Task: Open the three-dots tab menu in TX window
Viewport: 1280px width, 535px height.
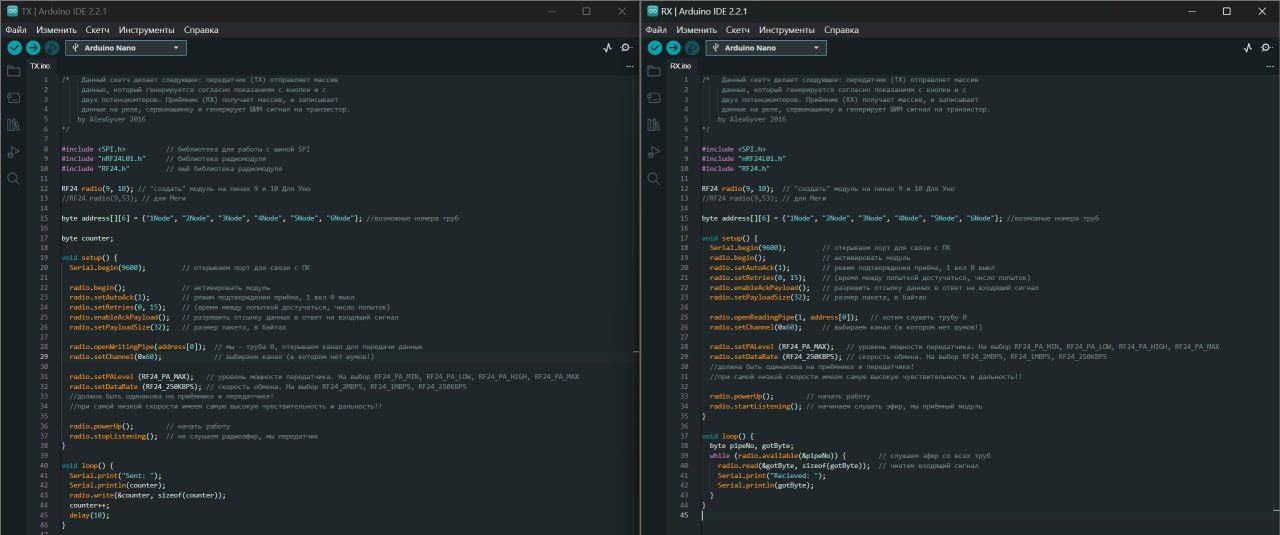Action: [629, 66]
